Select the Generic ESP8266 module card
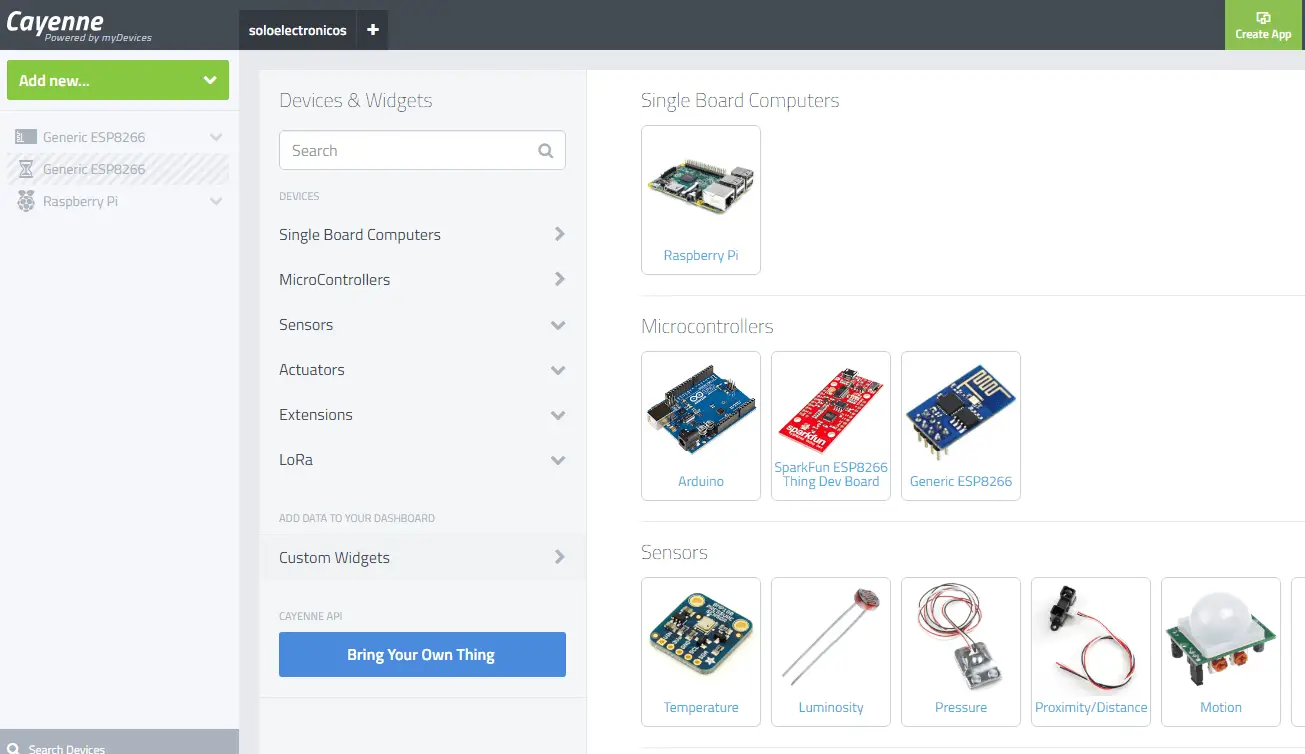 [961, 426]
